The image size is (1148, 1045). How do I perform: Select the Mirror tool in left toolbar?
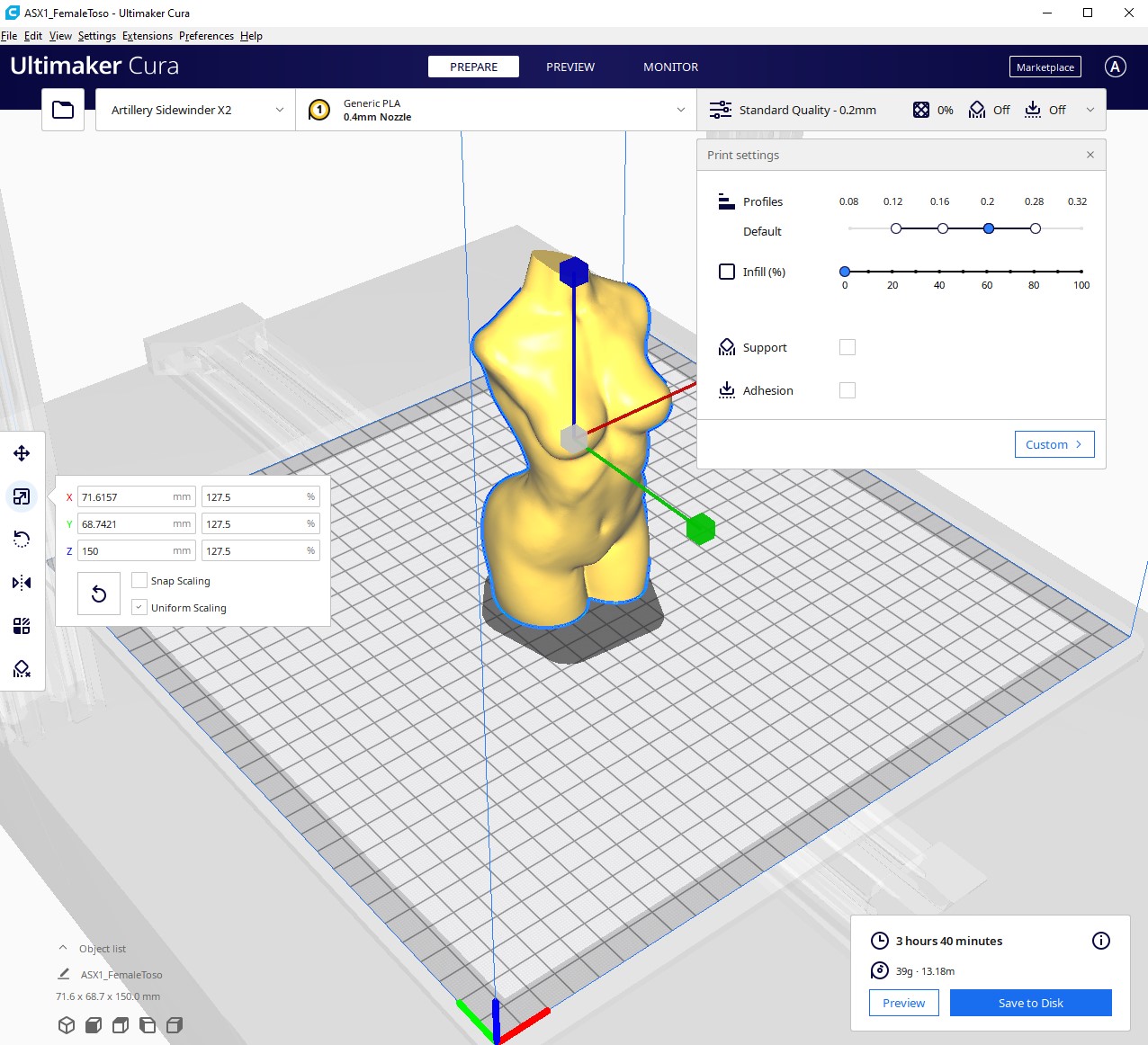coord(22,583)
